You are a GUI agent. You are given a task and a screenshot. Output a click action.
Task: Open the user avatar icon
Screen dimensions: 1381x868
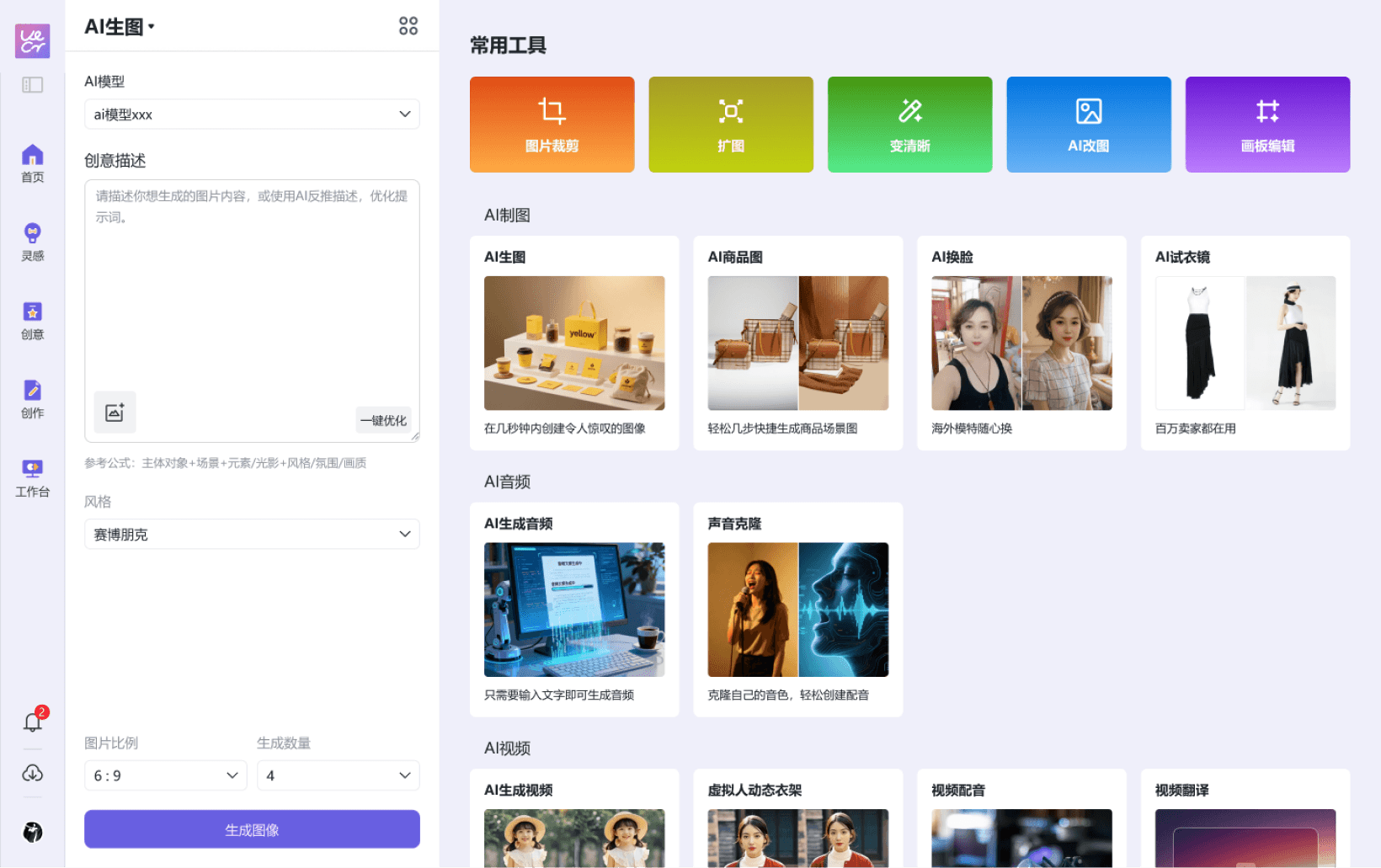(x=32, y=832)
